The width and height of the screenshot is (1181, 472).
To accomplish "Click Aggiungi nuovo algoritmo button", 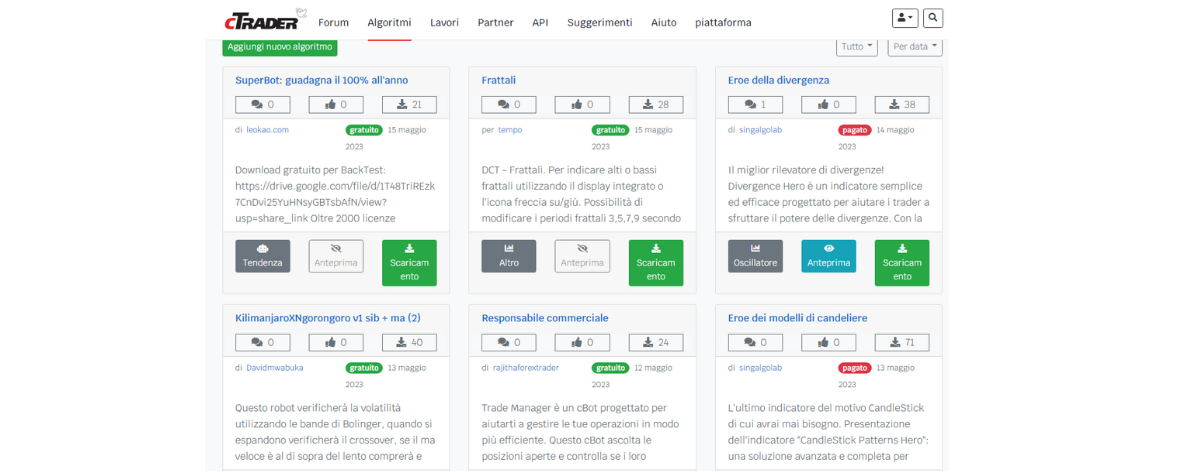I will point(280,47).
